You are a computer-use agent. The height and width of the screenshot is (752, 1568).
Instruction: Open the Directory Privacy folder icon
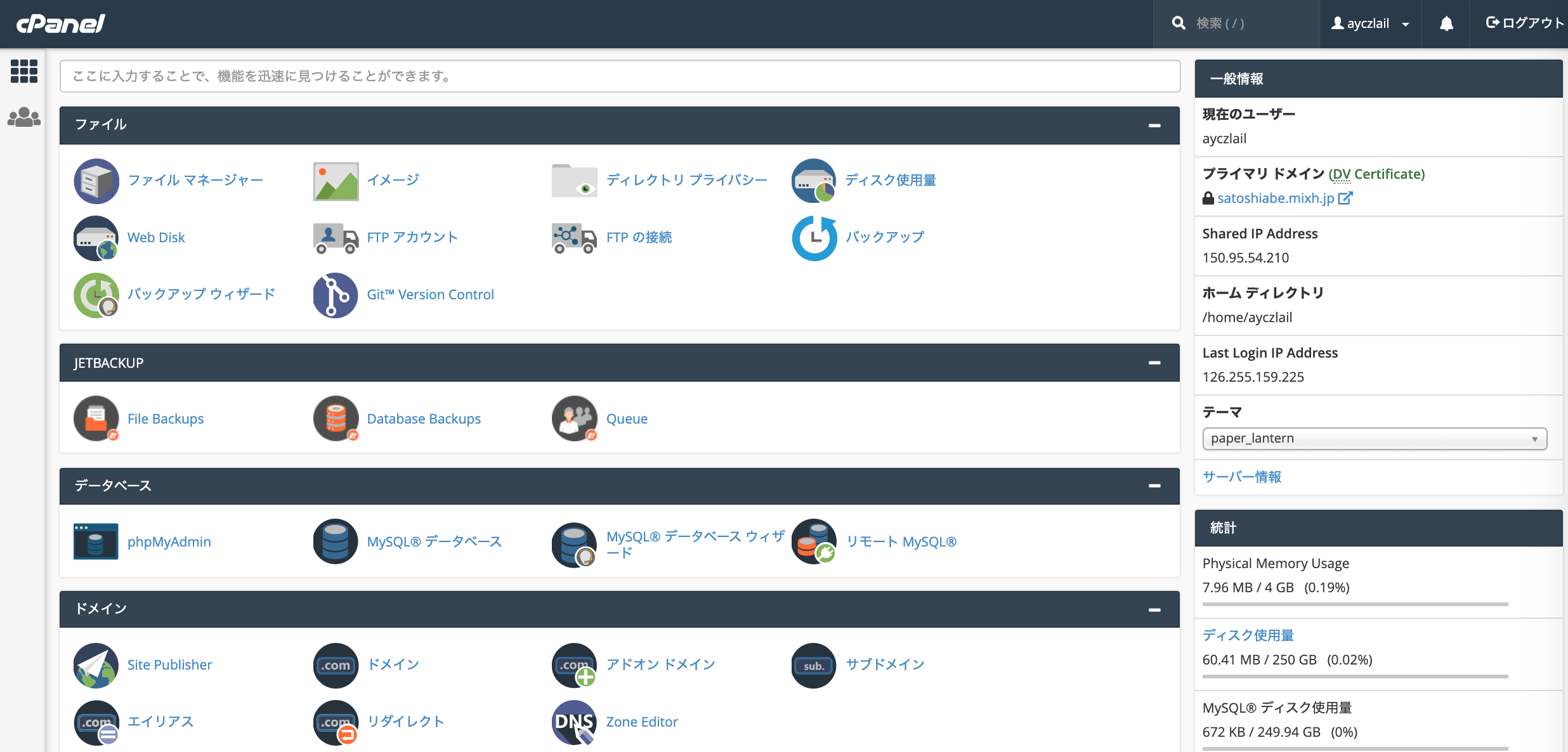pos(574,181)
